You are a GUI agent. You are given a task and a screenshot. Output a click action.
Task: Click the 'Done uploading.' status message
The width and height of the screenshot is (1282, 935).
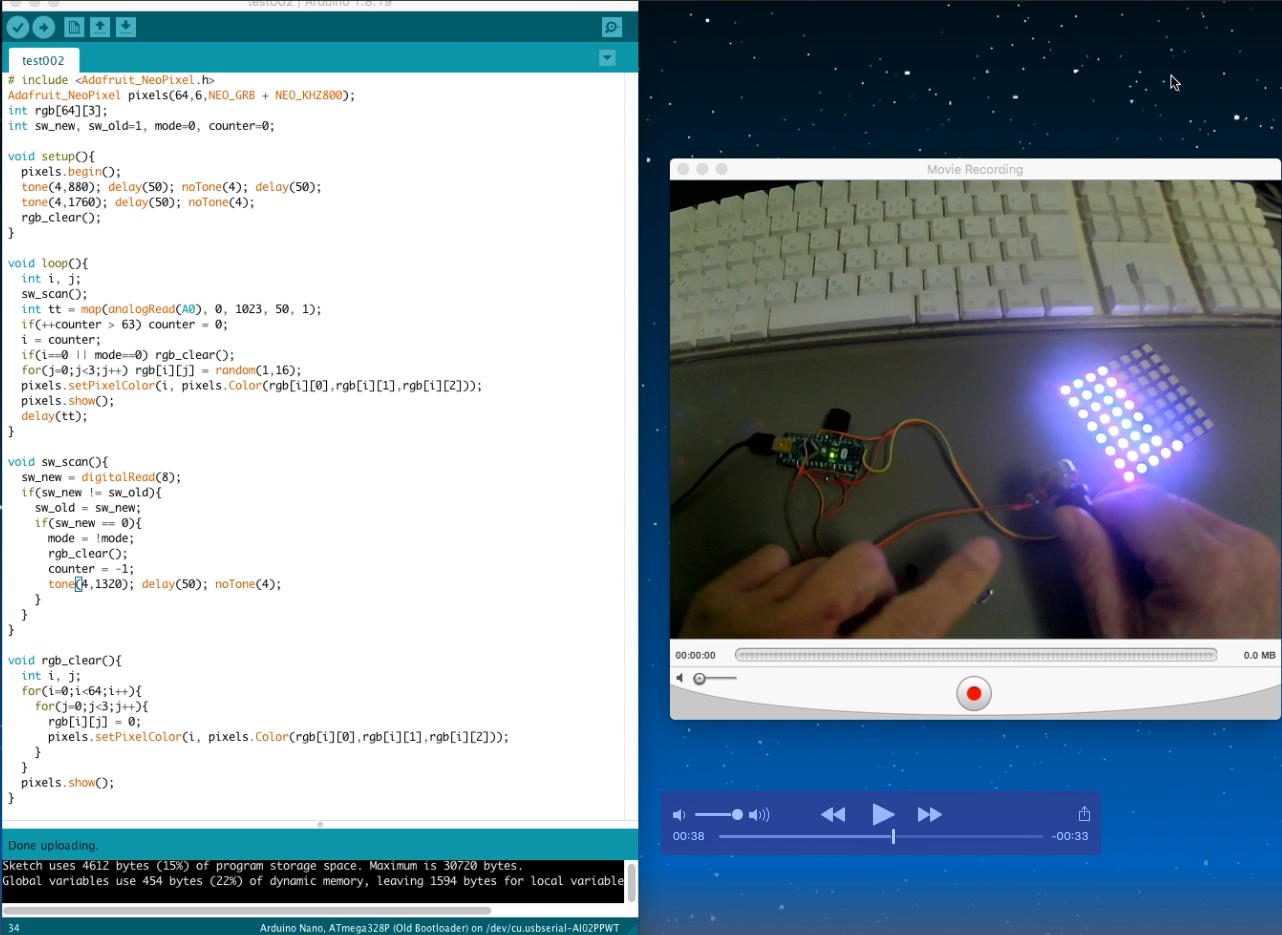pos(53,845)
